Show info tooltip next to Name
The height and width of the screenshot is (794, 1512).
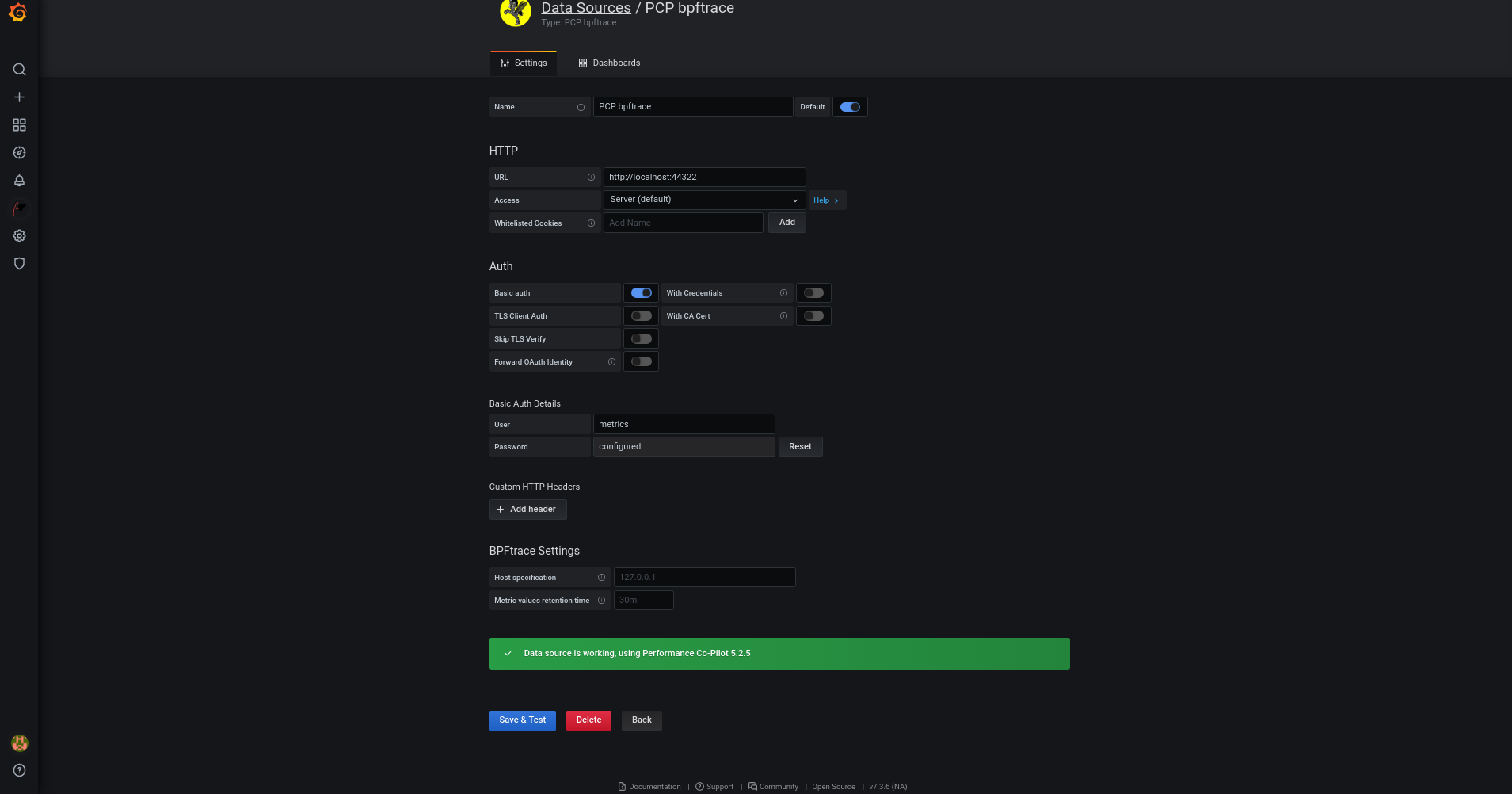pos(581,107)
